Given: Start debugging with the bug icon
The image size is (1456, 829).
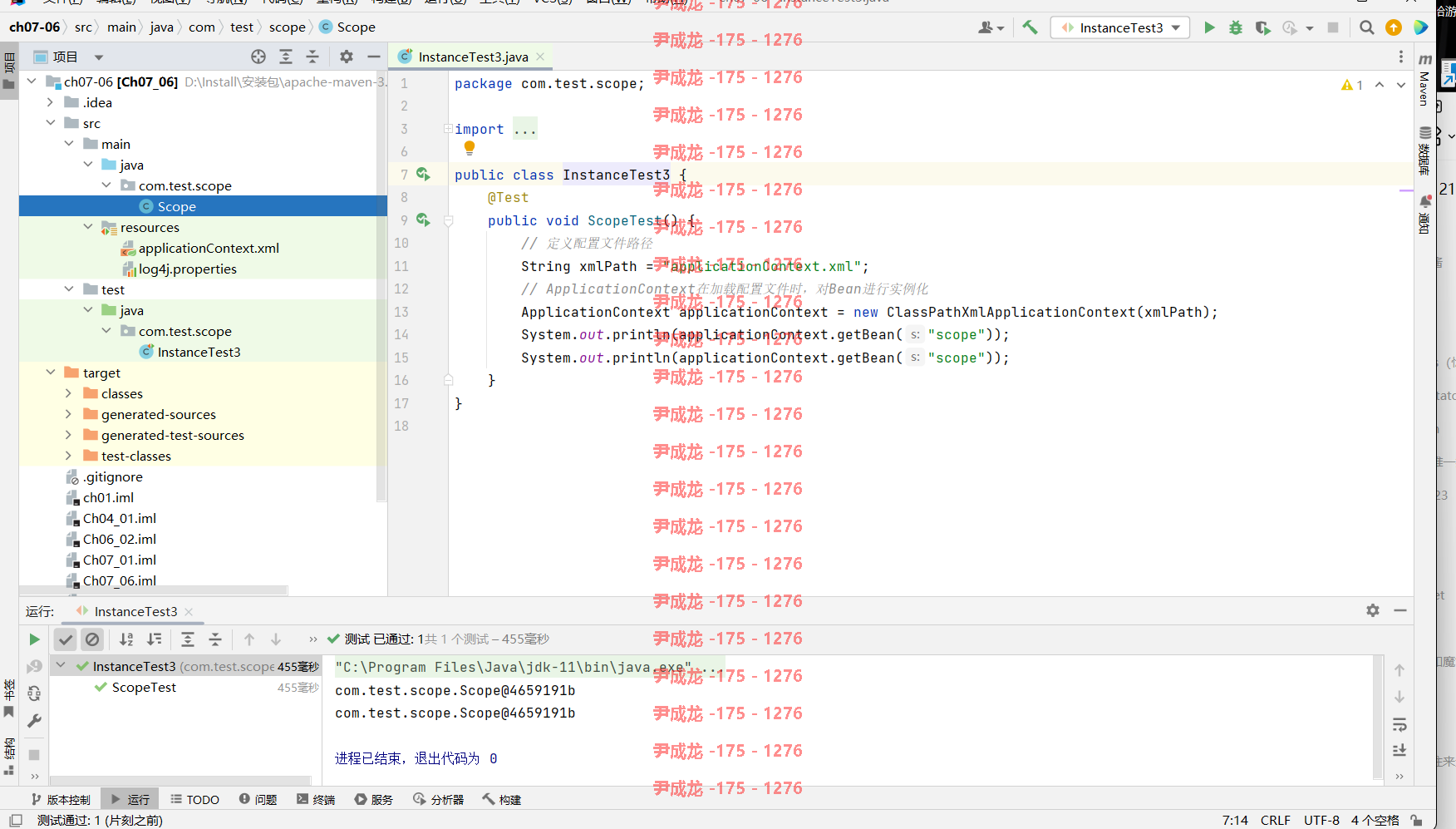Looking at the screenshot, I should [x=1236, y=27].
